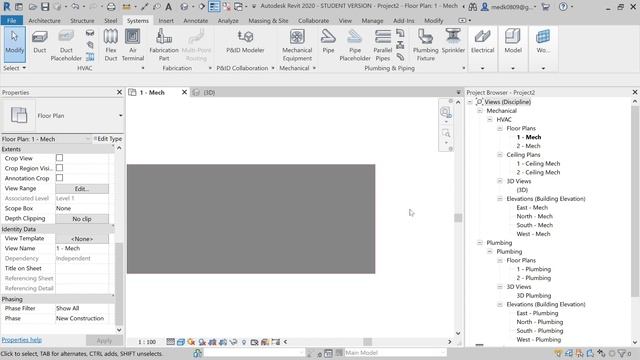Select the Pipe tool
640x360 pixels.
[328, 42]
